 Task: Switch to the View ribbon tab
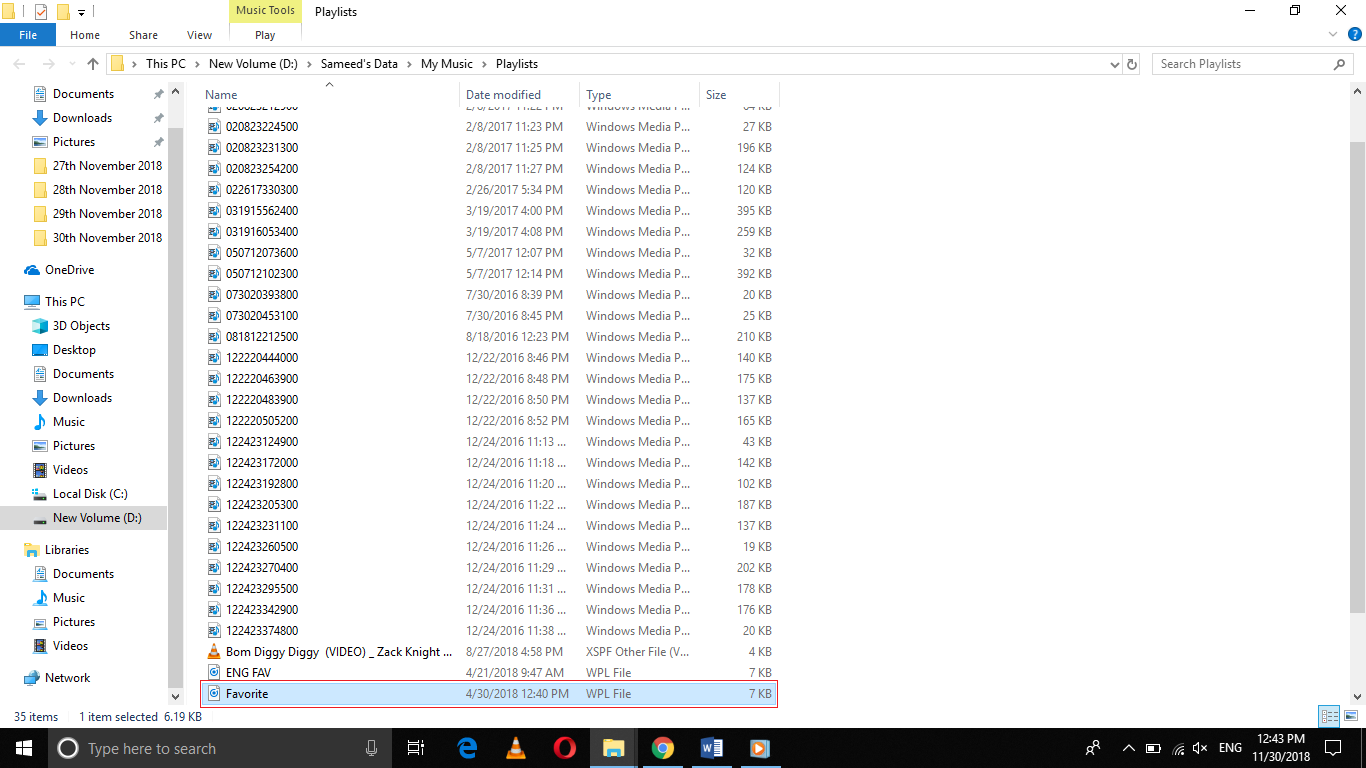198,34
